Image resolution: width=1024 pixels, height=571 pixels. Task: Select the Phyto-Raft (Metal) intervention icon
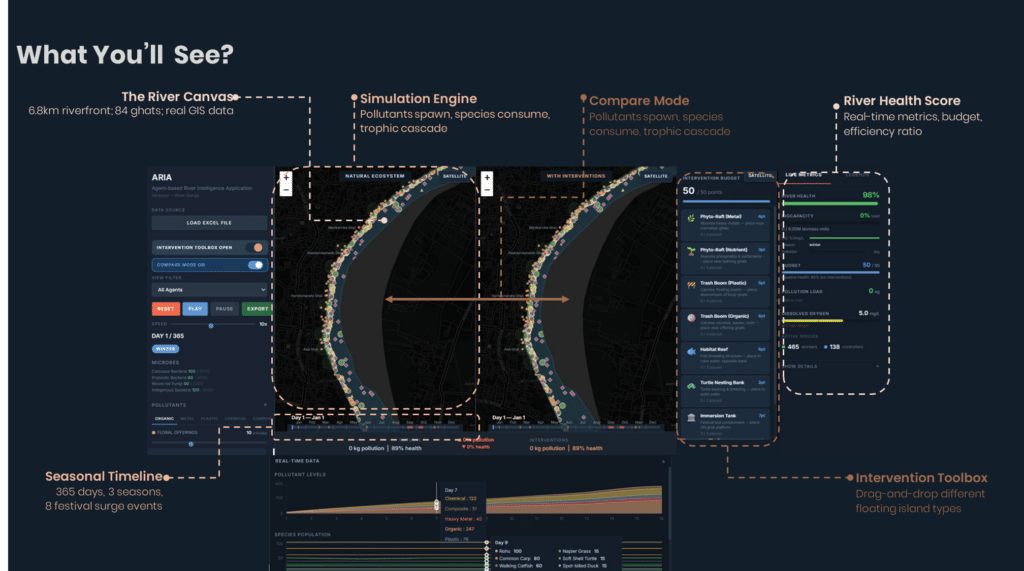click(x=690, y=217)
